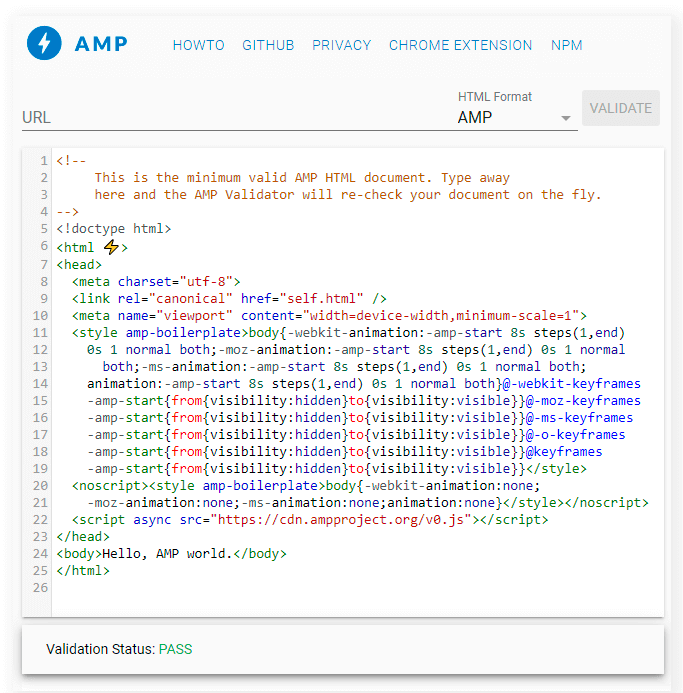
Task: Open the PRIVACY page
Action: pyautogui.click(x=341, y=45)
